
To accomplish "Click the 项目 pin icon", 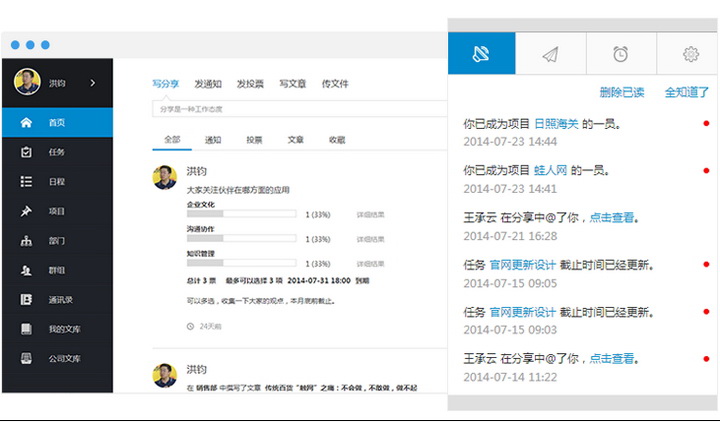I will coord(26,211).
